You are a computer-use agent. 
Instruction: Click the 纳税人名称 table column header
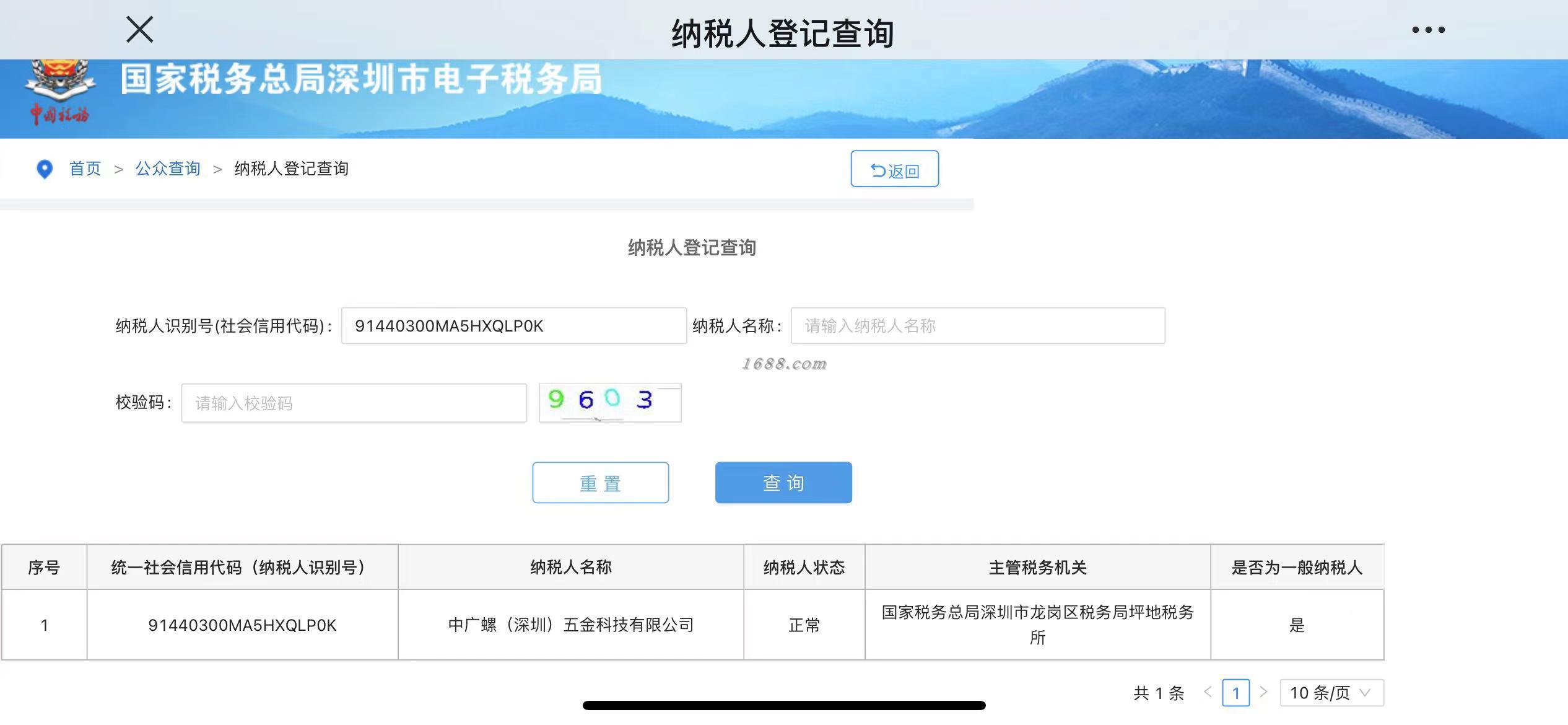(570, 568)
